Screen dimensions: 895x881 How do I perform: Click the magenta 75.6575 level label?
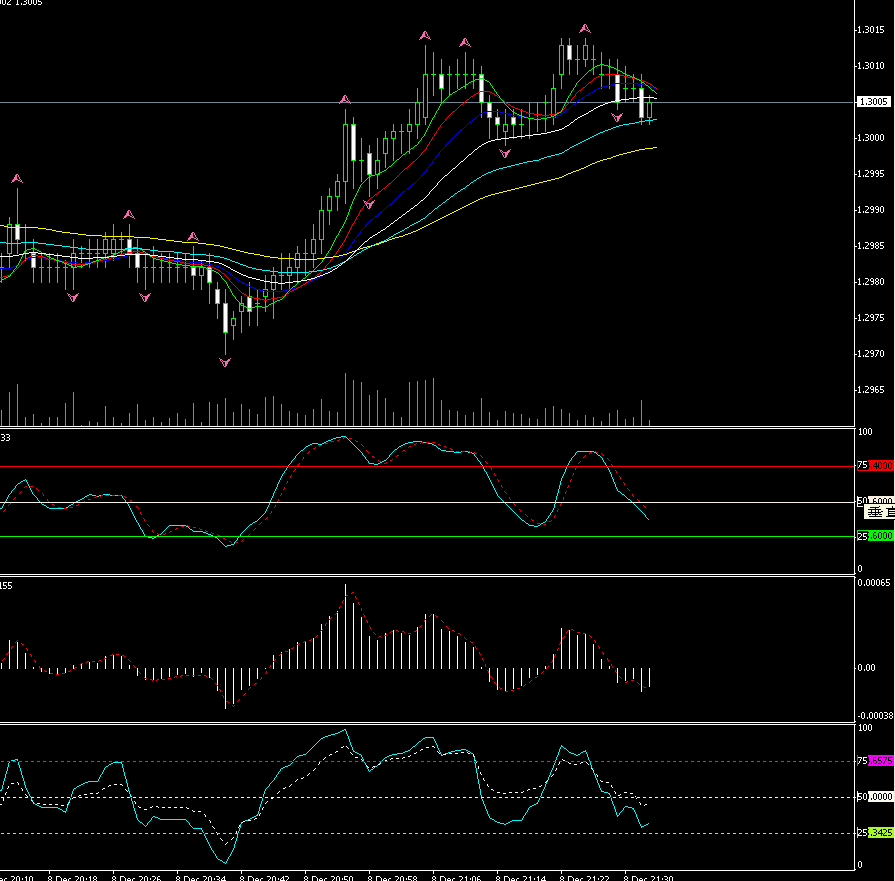880,761
